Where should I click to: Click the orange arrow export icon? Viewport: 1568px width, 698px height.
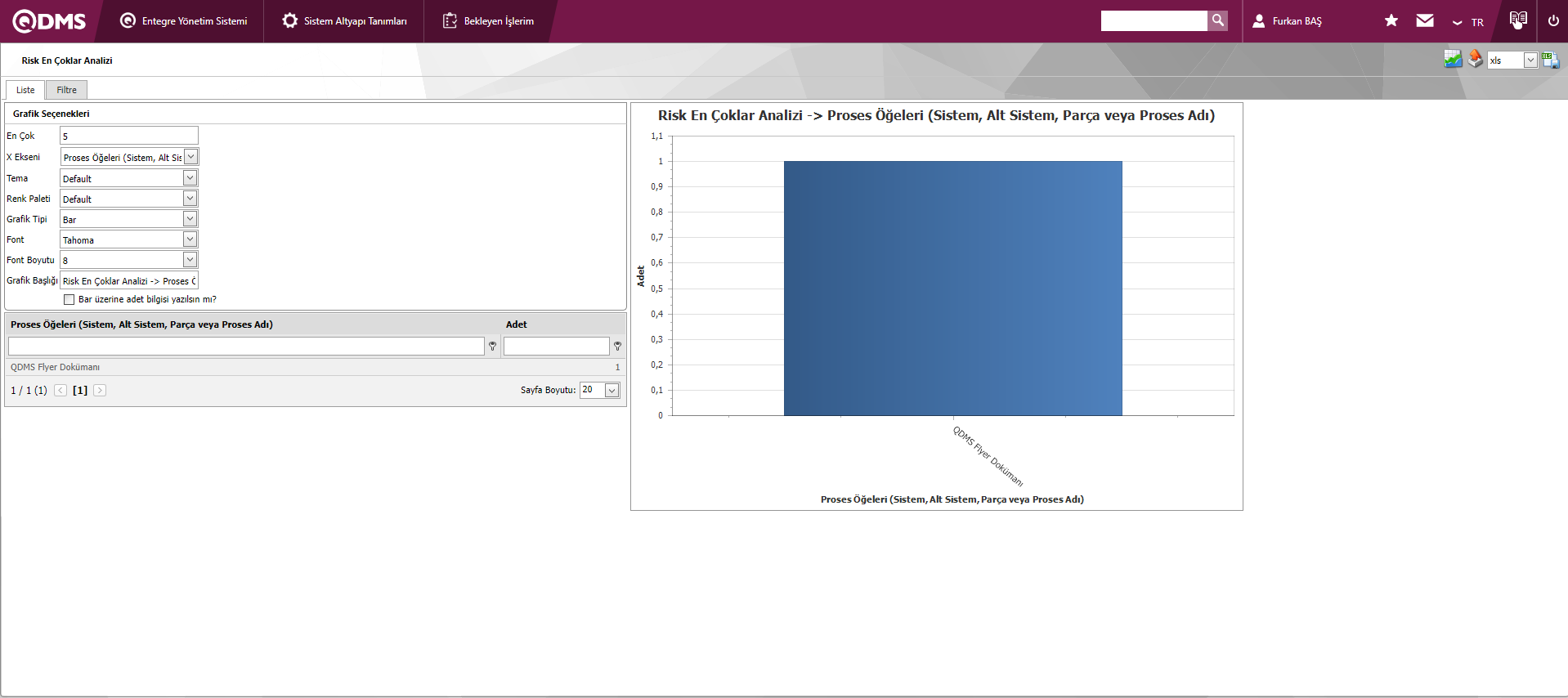(x=1475, y=59)
